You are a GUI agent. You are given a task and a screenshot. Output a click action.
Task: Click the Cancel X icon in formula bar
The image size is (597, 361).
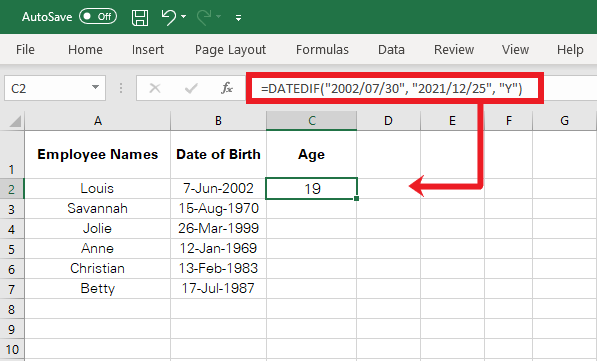coord(155,88)
